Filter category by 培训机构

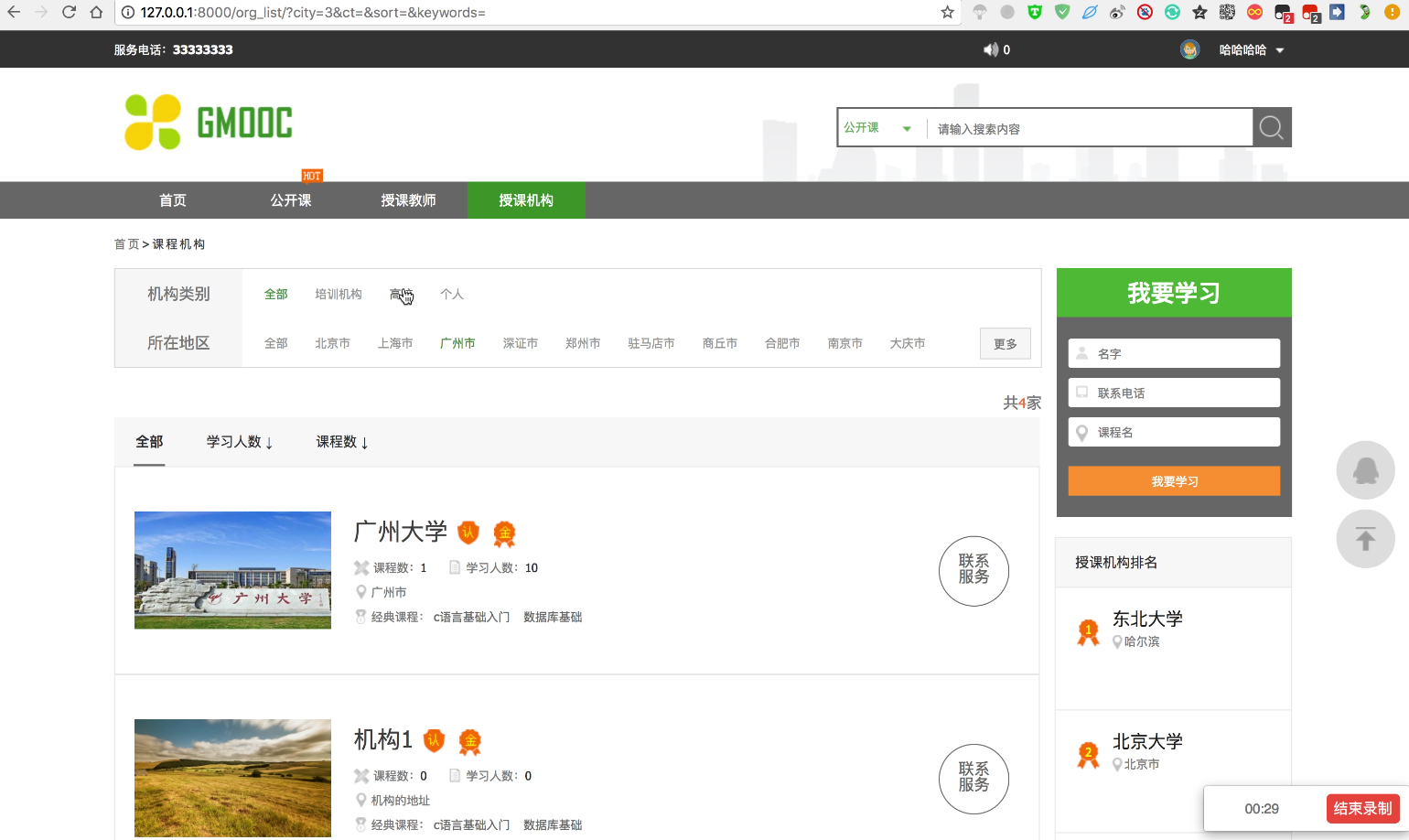(x=339, y=294)
